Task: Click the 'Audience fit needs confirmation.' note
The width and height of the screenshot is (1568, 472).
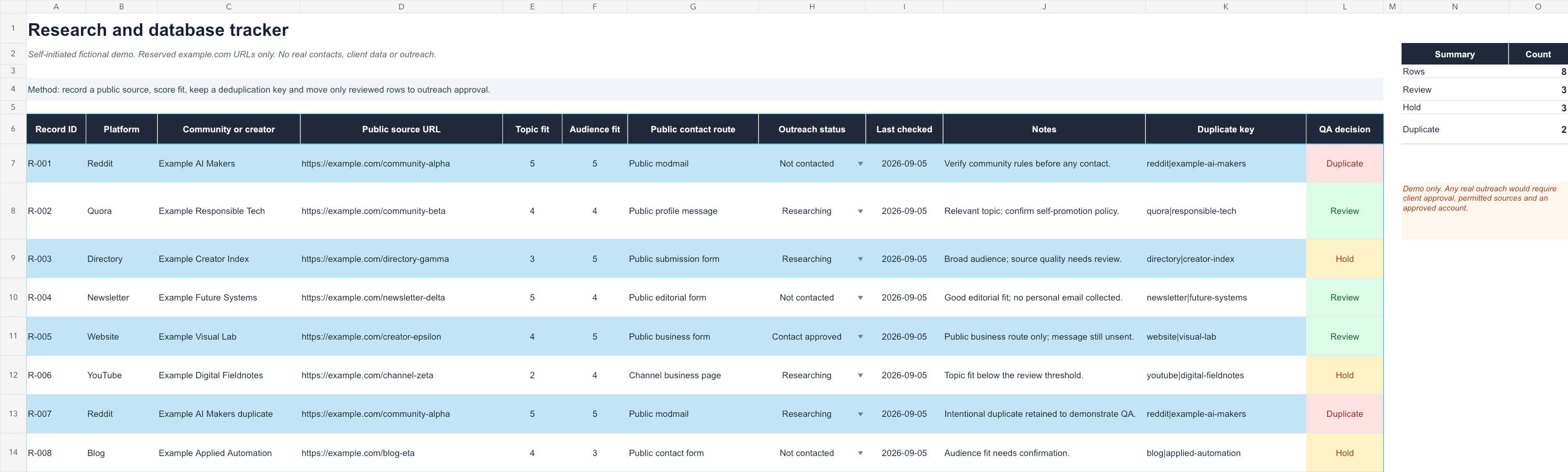Action: pos(1007,453)
